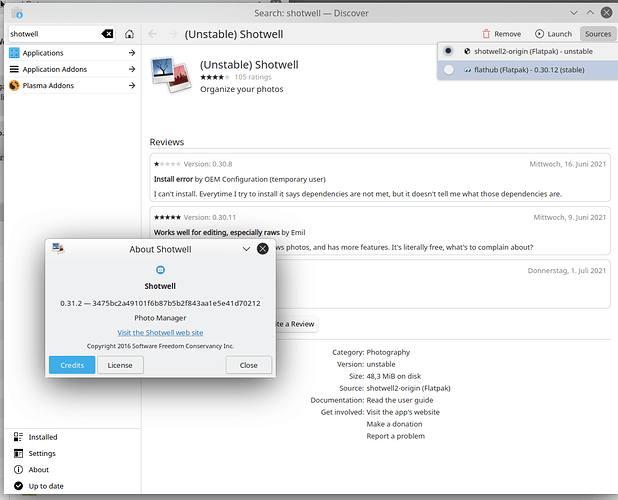Expand the Plasma Addons category

pyautogui.click(x=73, y=86)
